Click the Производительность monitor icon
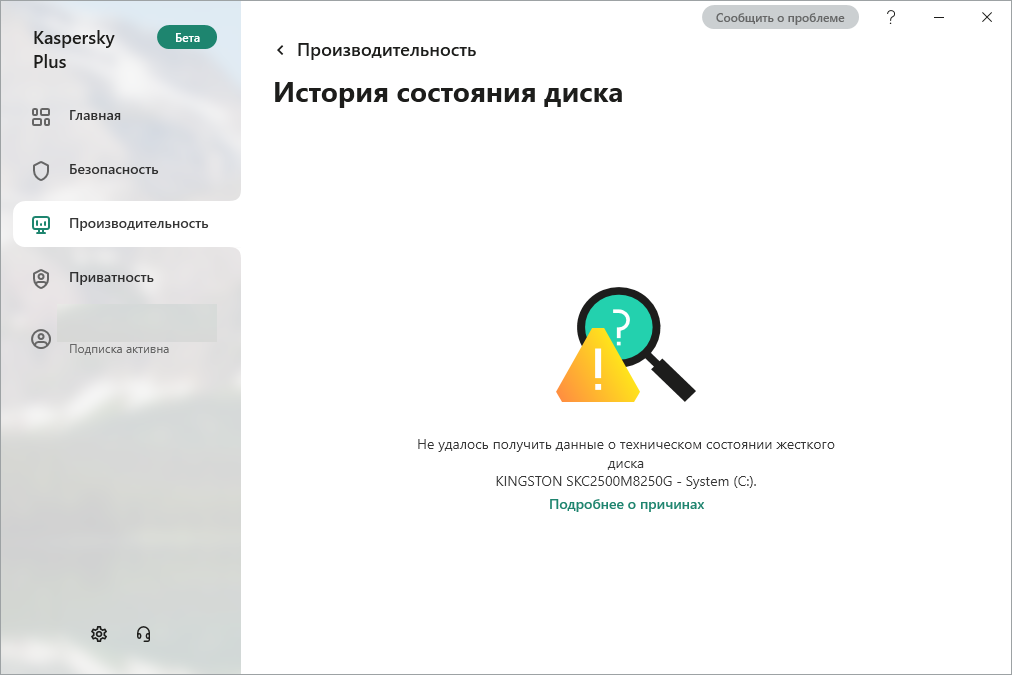 pos(41,225)
